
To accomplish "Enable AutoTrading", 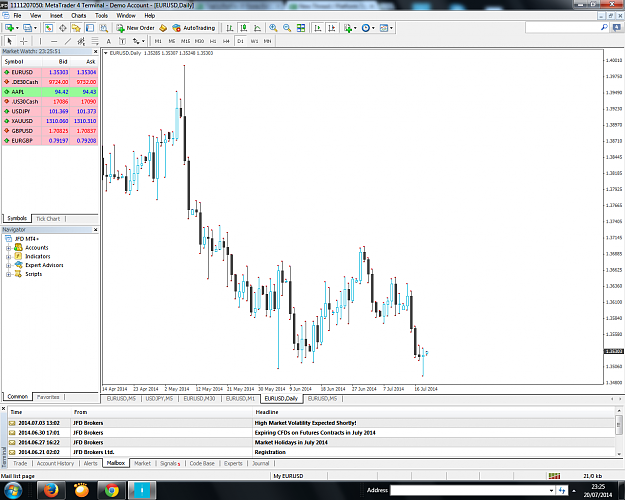I will click(x=194, y=28).
